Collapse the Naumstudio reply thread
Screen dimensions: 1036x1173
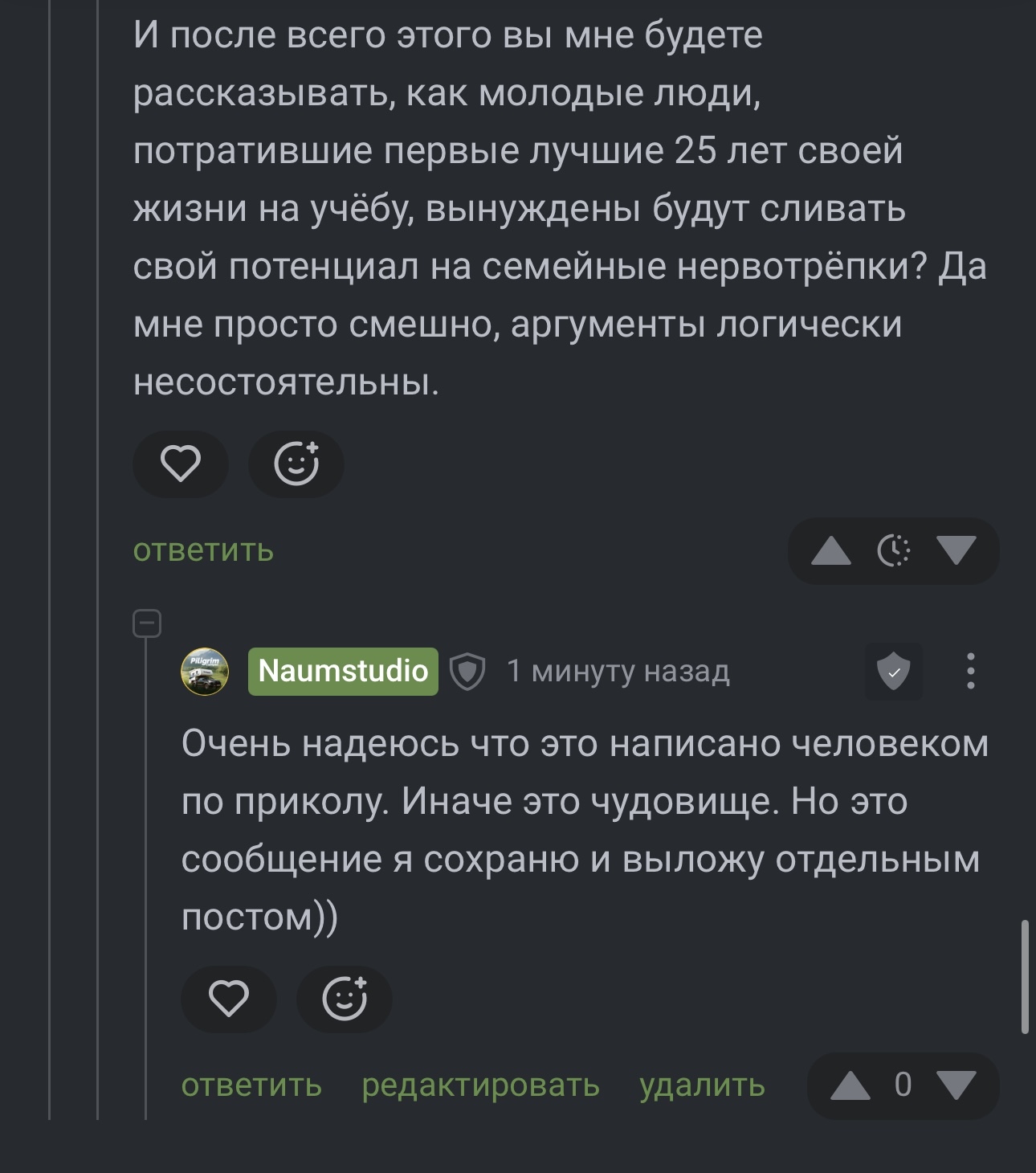(x=147, y=623)
